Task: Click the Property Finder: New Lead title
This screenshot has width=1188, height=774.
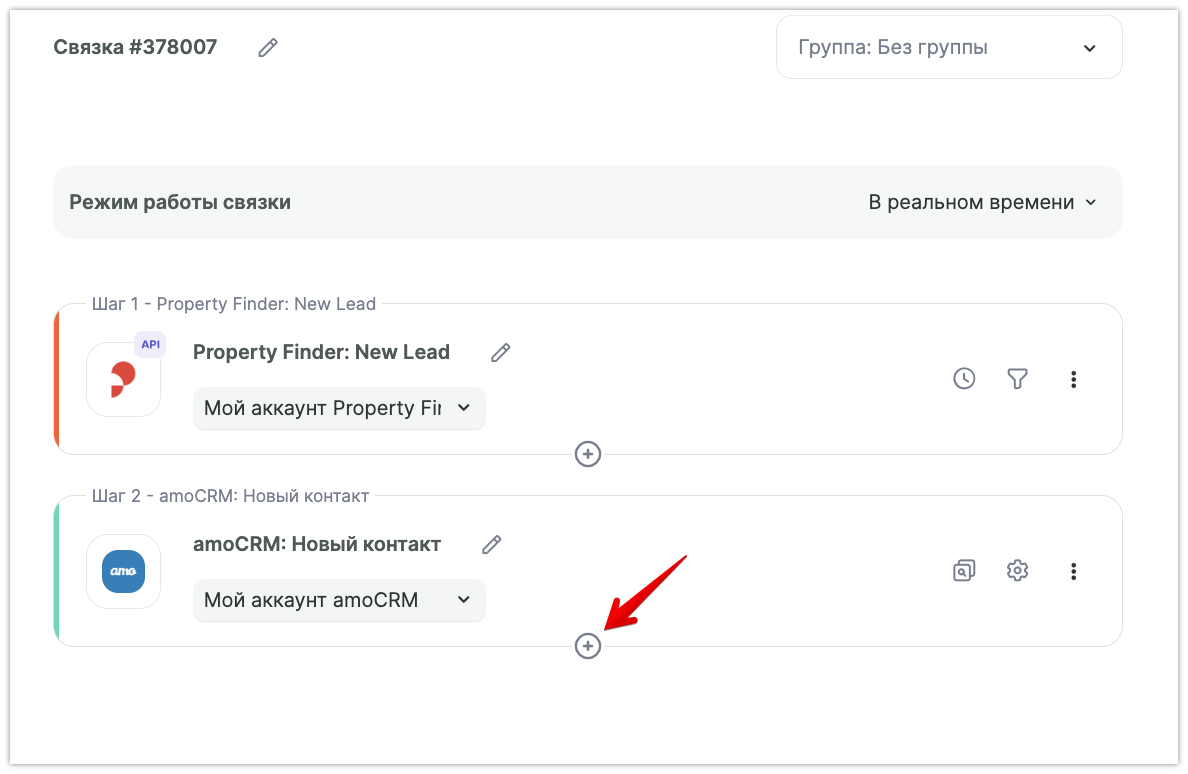Action: click(321, 352)
